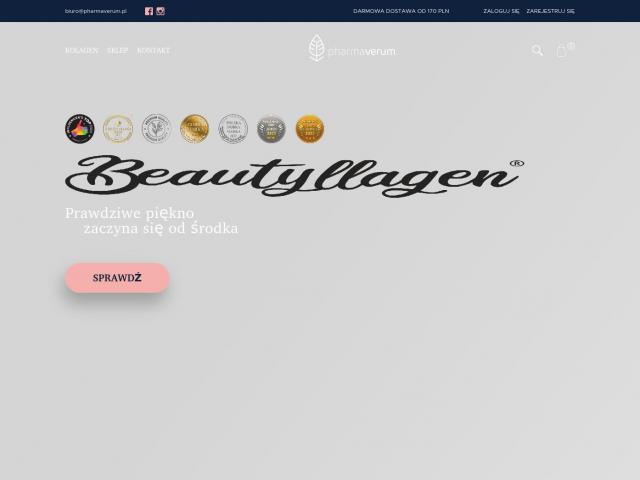Open the Kontakt menu item
Image resolution: width=640 pixels, height=480 pixels.
[153, 51]
